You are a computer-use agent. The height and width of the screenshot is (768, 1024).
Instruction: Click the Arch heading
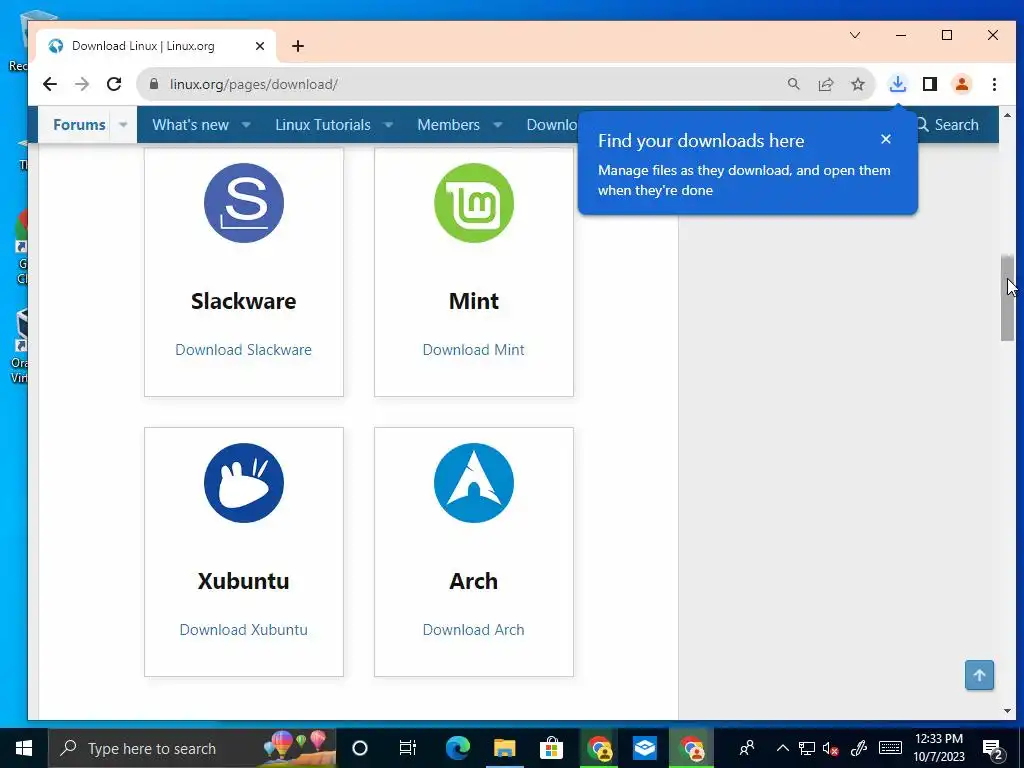click(x=473, y=581)
